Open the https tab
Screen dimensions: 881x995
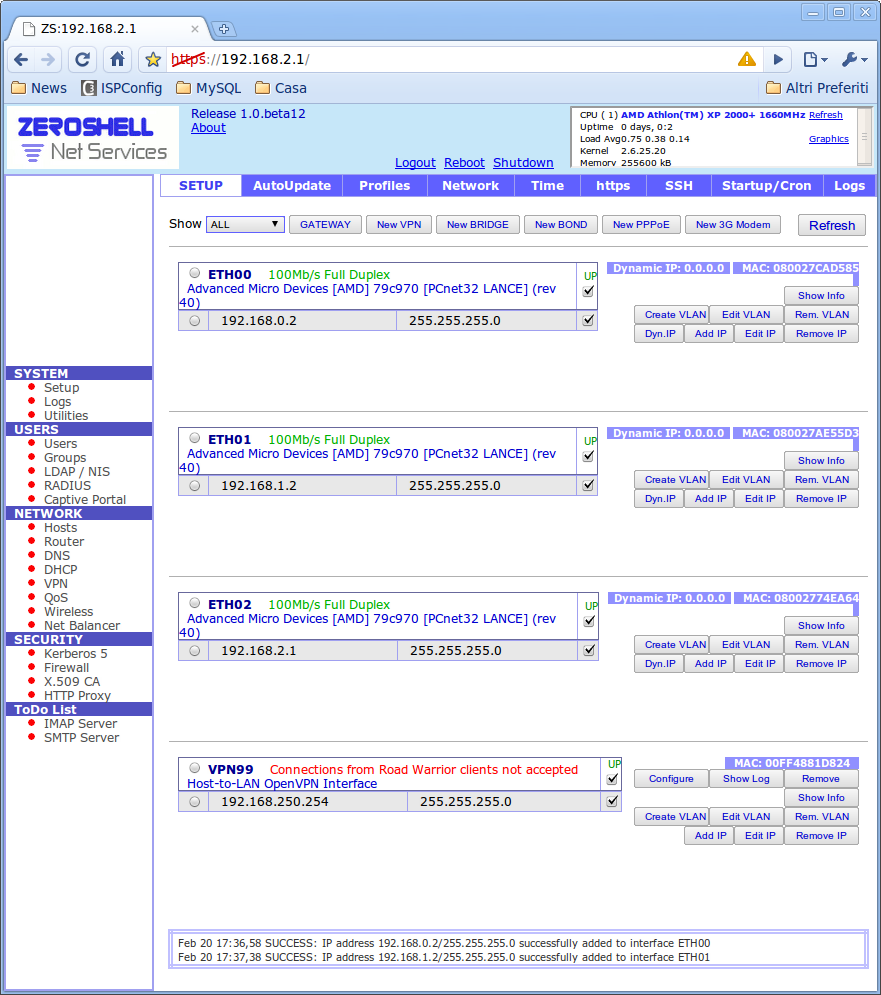[613, 186]
